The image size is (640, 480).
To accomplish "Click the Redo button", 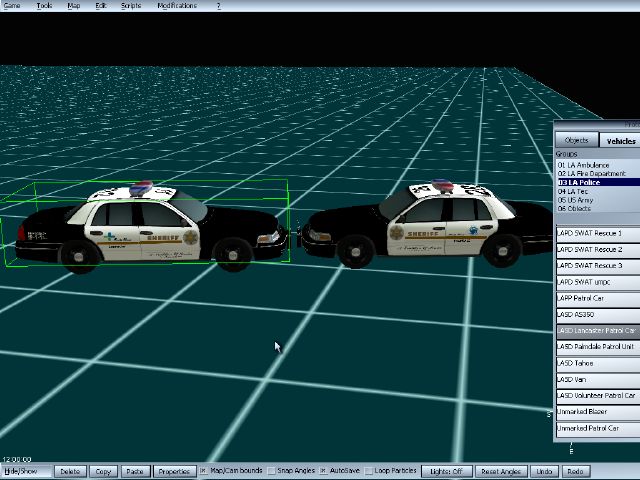I will tap(576, 471).
